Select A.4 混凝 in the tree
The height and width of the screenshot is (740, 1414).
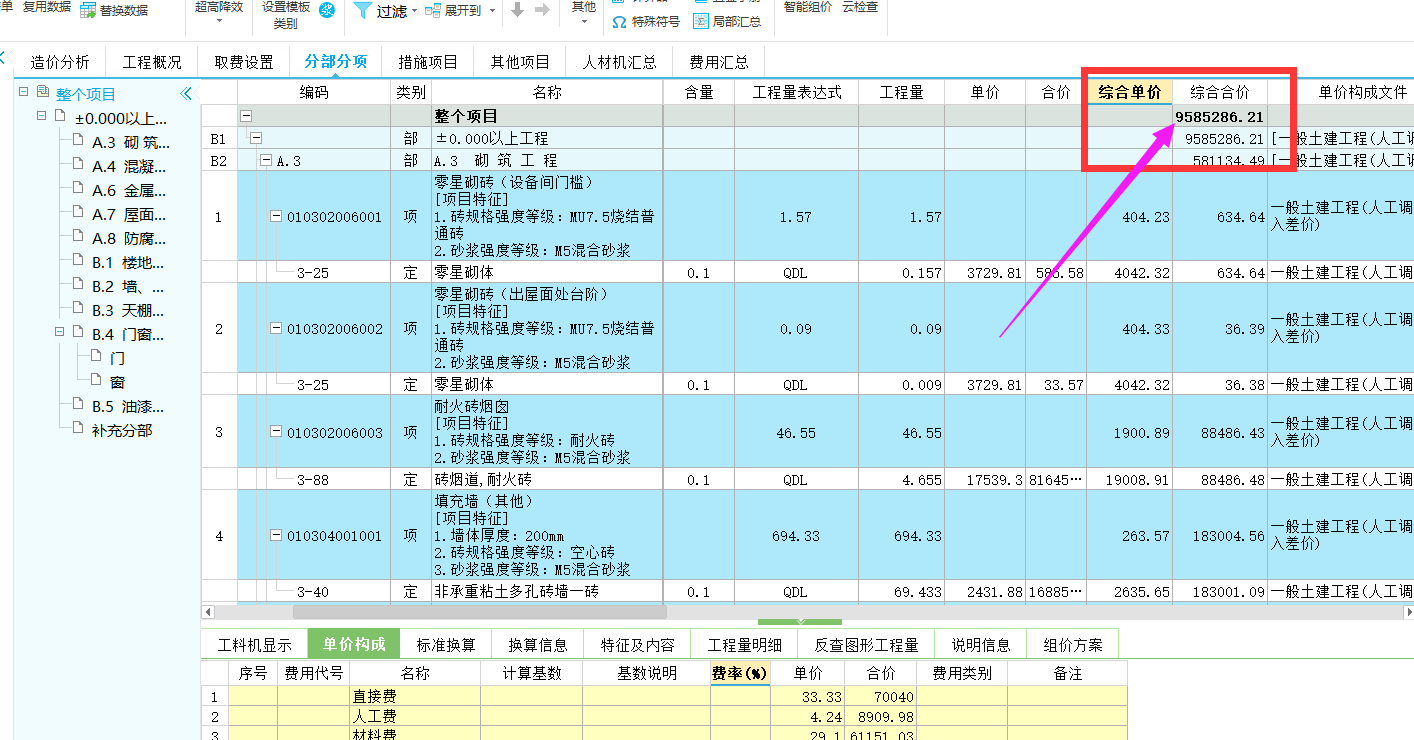click(129, 166)
